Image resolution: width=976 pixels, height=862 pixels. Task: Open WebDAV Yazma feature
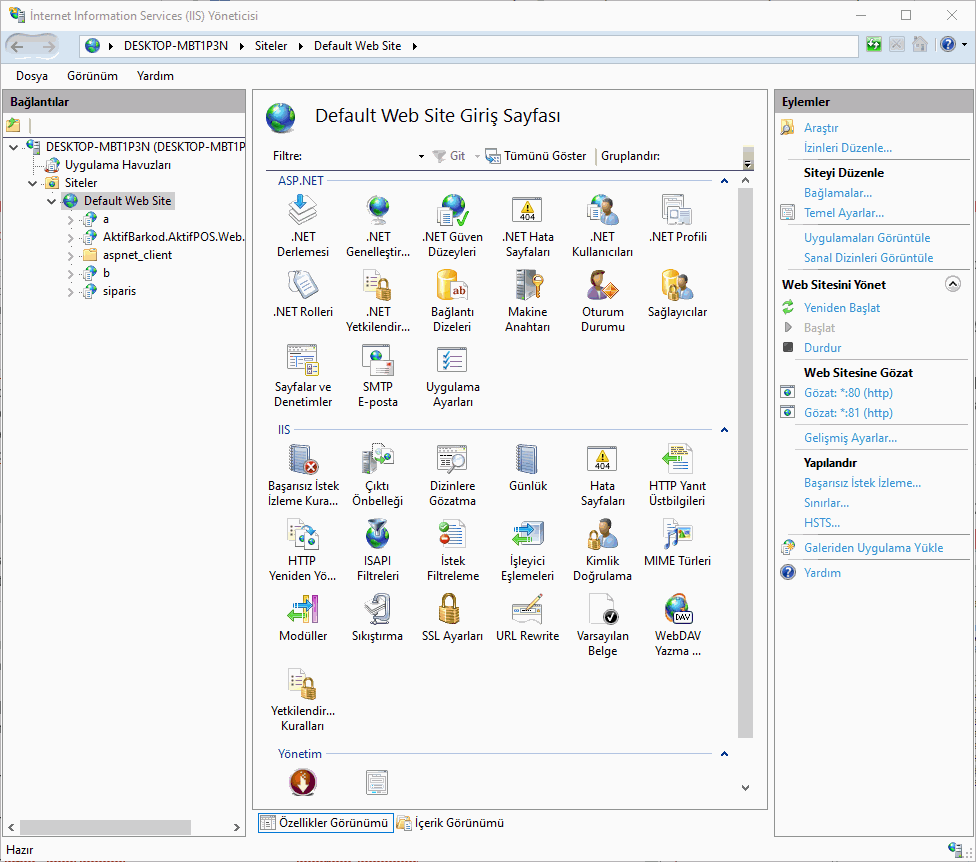tap(677, 625)
